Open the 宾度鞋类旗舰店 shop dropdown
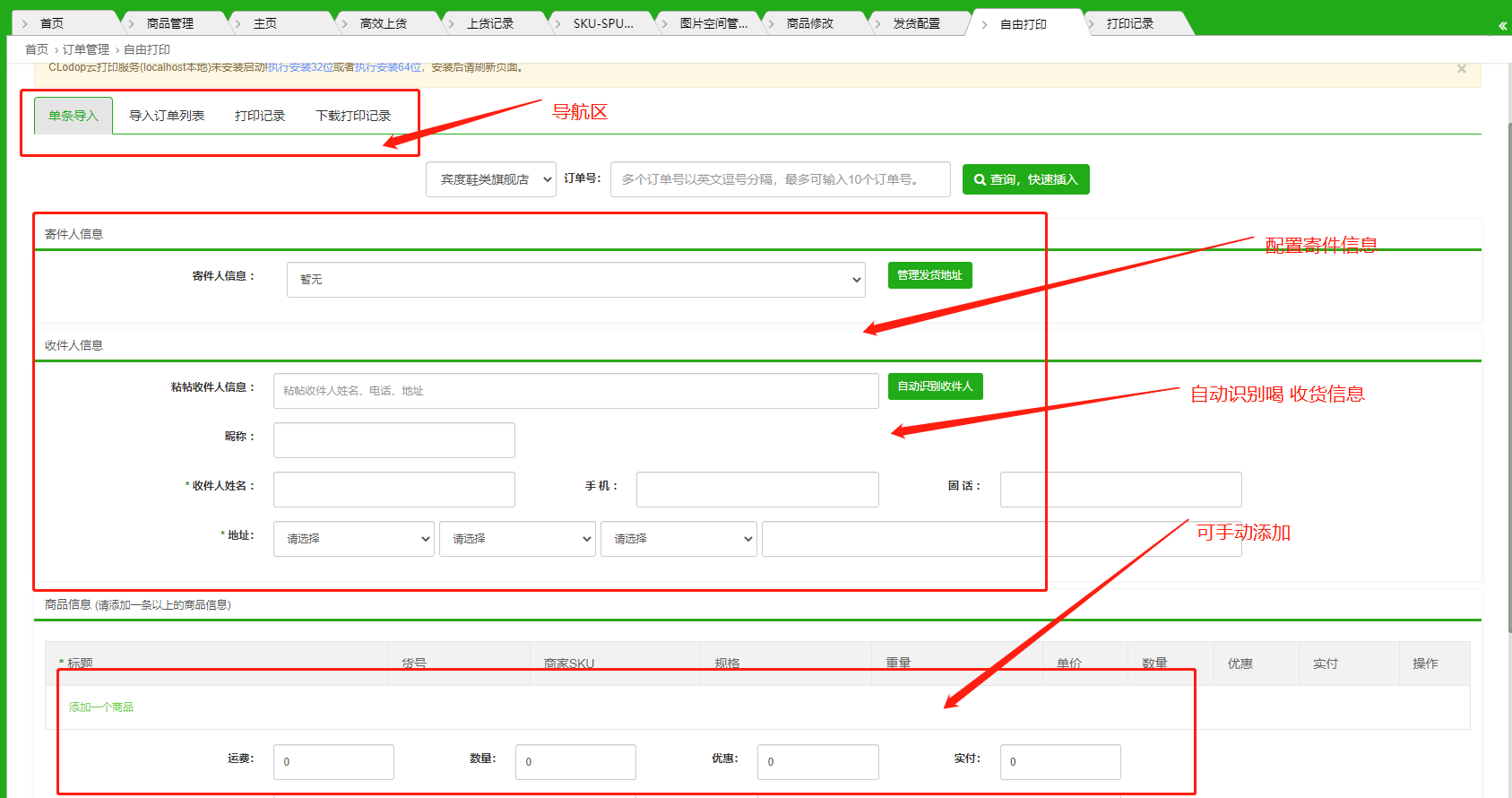Screen dimensions: 1512x798 tap(491, 179)
